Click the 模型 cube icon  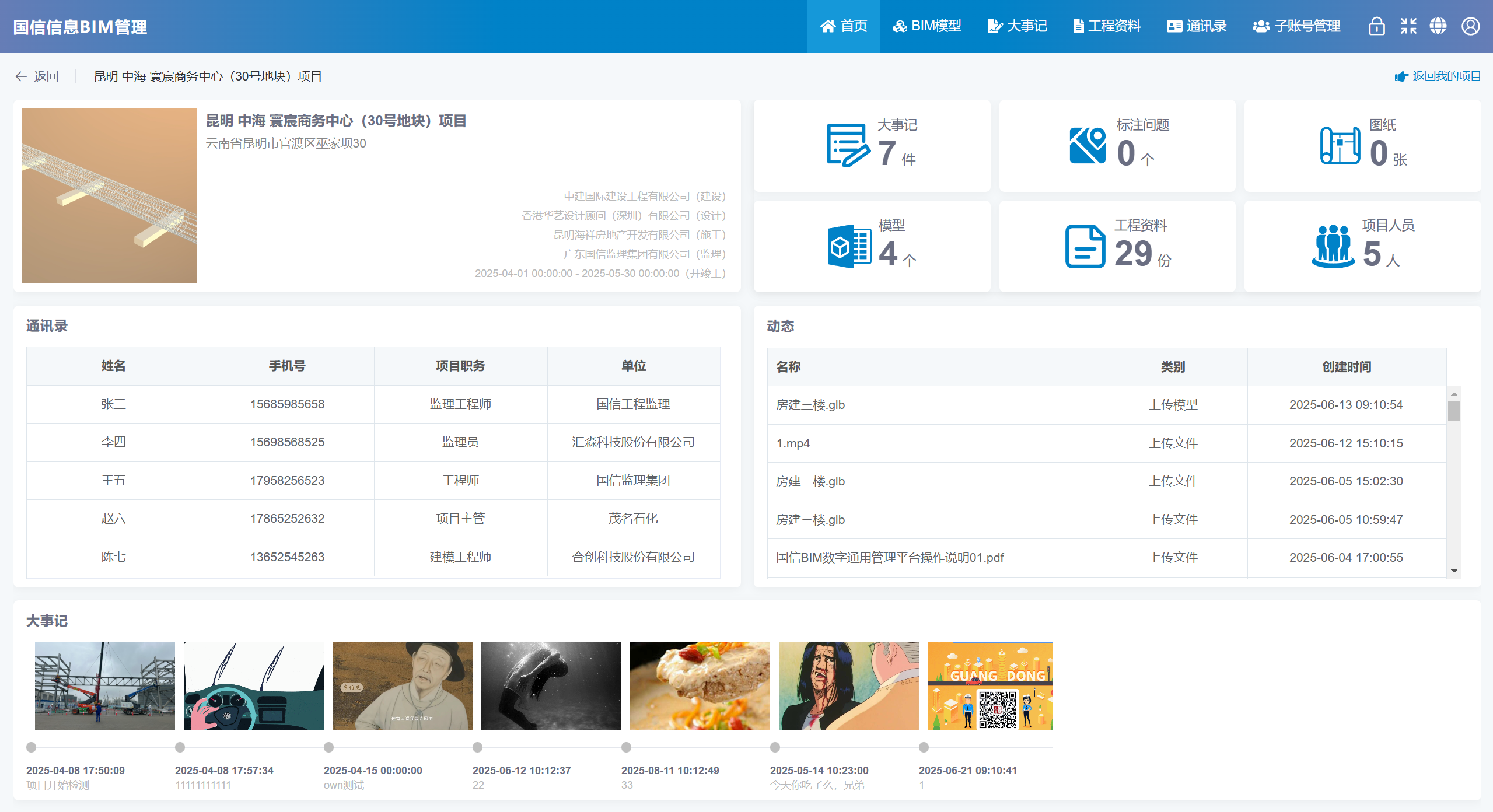pyautogui.click(x=849, y=246)
